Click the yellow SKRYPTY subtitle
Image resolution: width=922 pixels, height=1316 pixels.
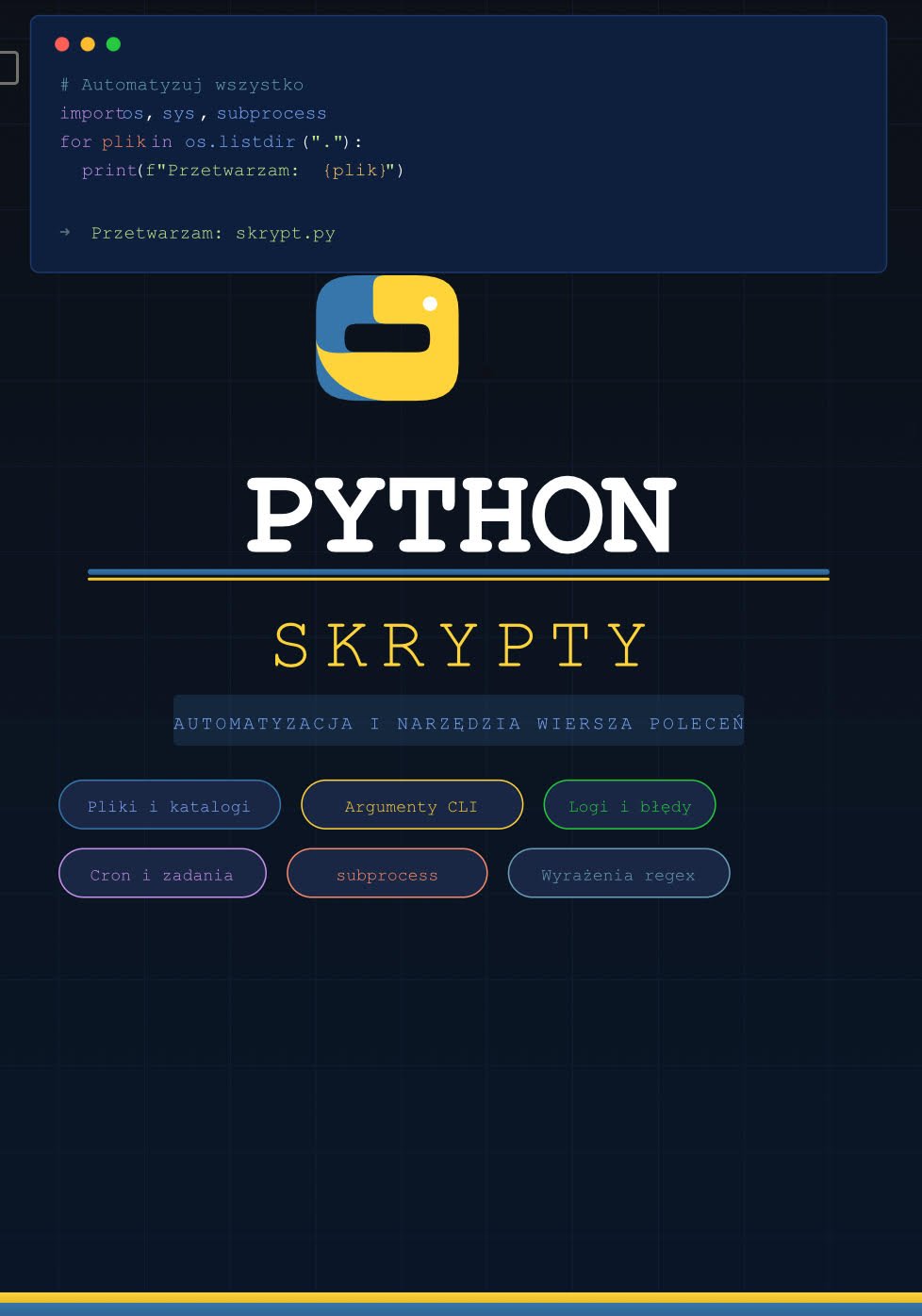point(461,646)
